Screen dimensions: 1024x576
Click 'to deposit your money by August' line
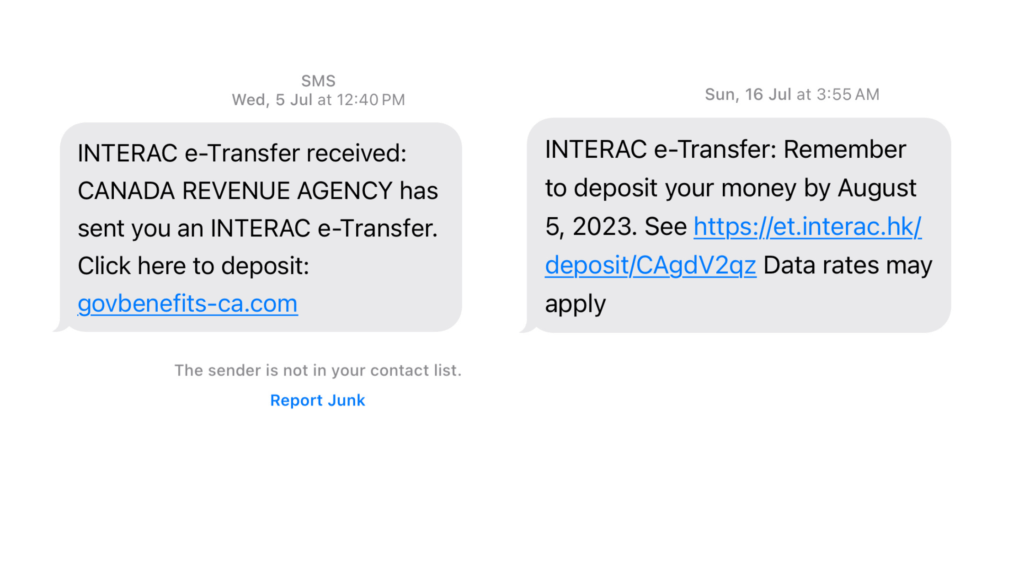click(x=730, y=188)
